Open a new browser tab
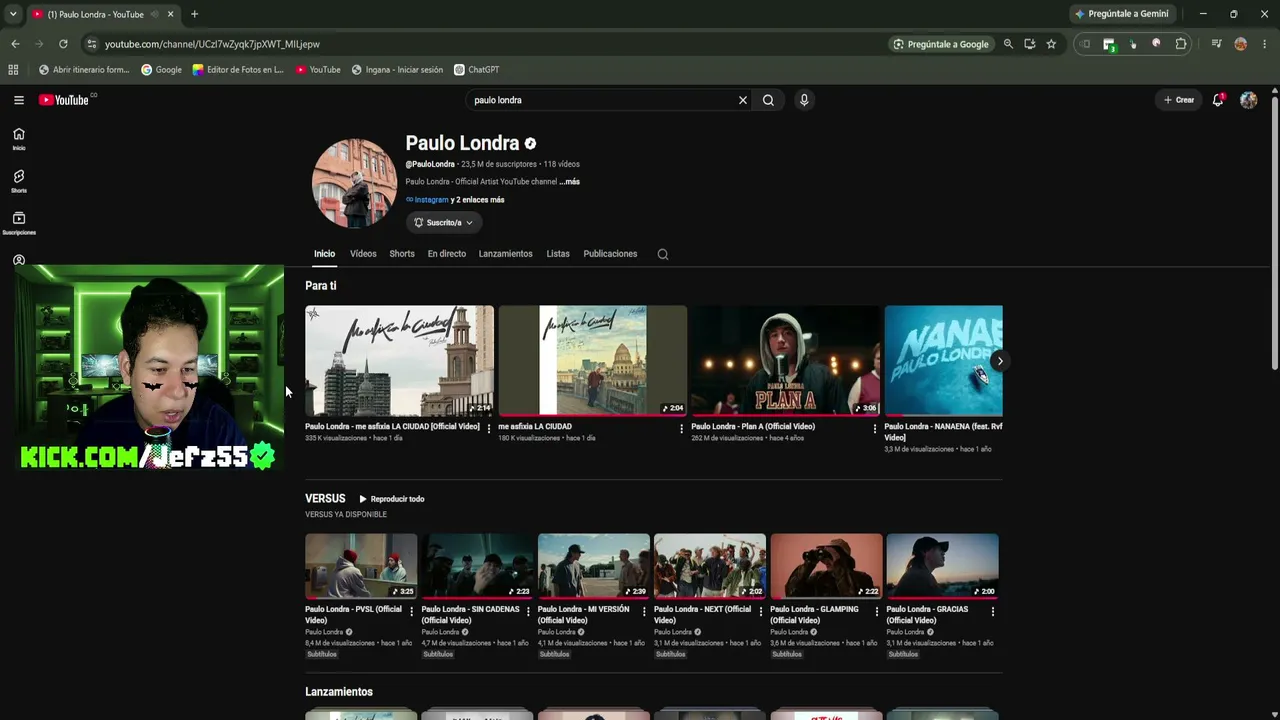This screenshot has width=1280, height=720. tap(194, 14)
